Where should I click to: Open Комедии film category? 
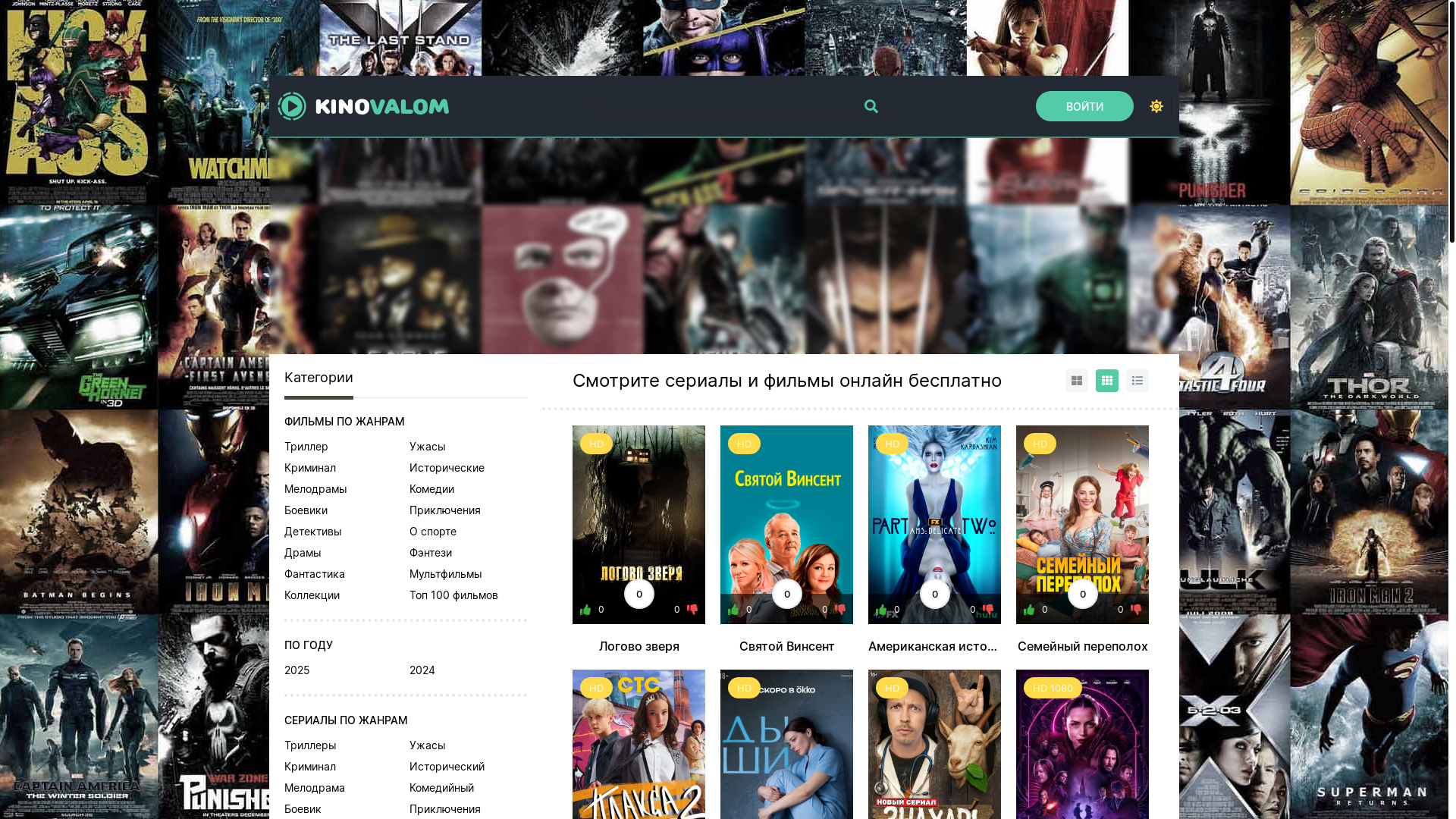tap(431, 489)
